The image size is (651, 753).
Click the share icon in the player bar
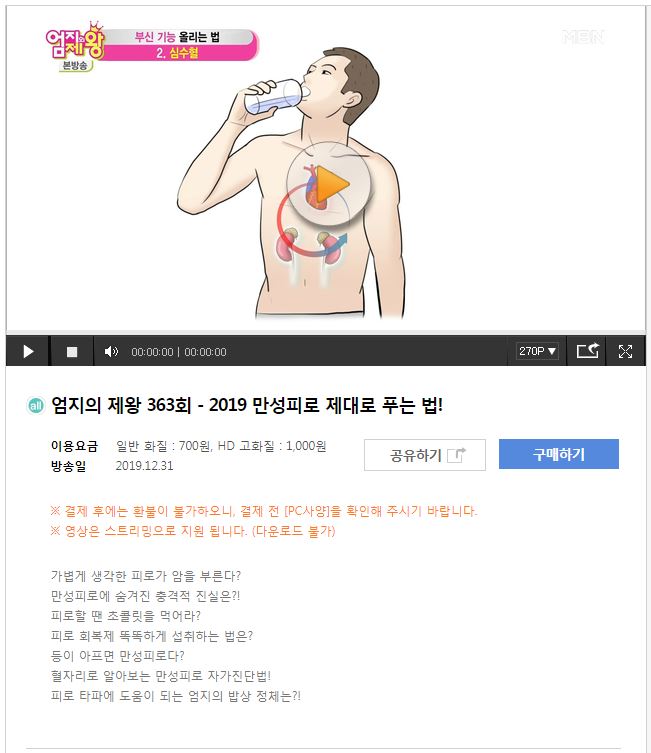pos(588,351)
